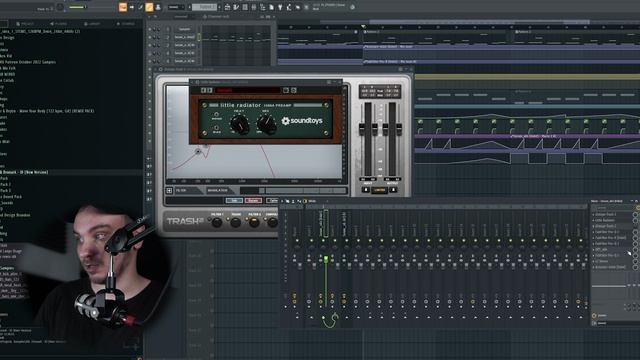640x360 pixels.
Task: Click the selected green mixer track fader
Action: pyautogui.click(x=326, y=260)
